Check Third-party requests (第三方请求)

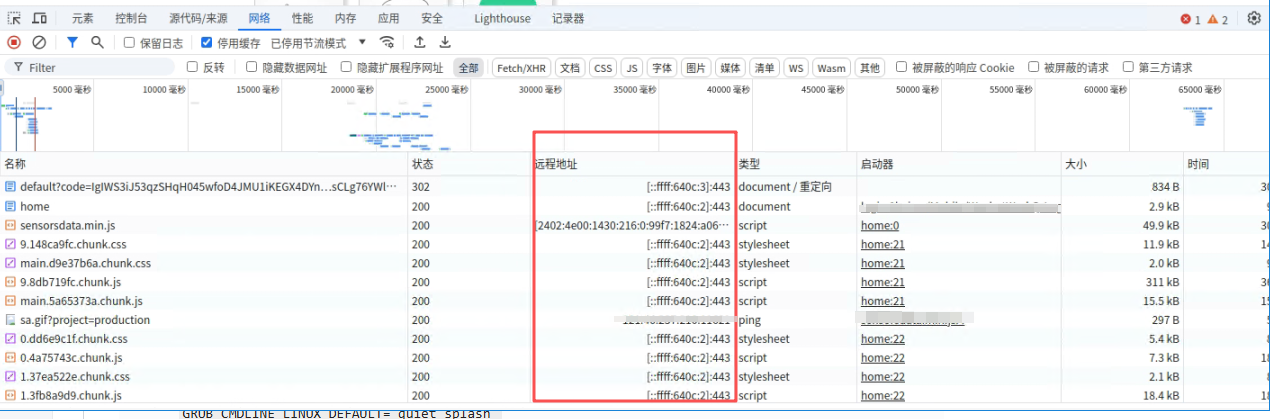tap(1128, 67)
